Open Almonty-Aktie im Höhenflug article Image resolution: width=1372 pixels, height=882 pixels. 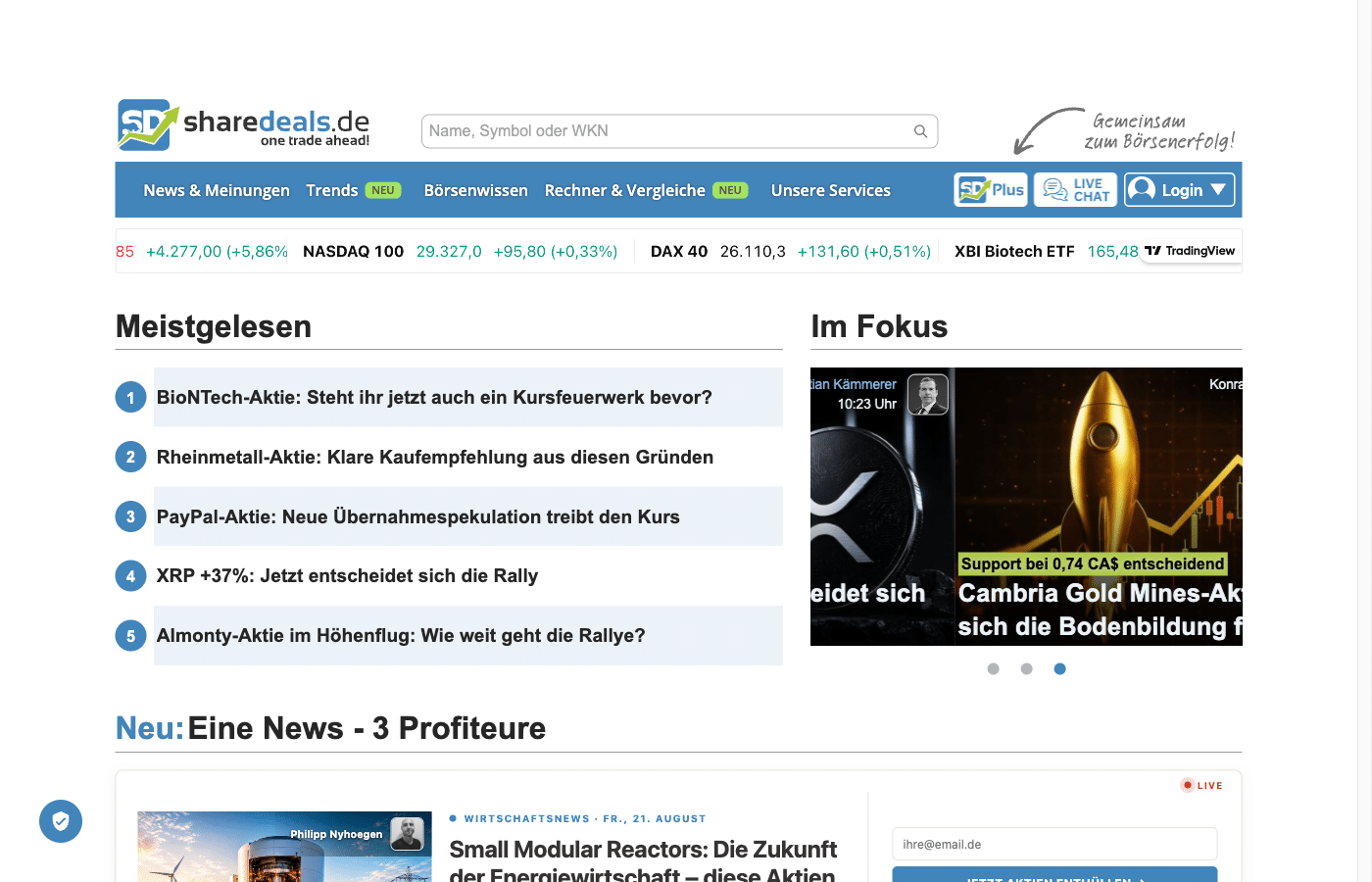click(x=401, y=635)
